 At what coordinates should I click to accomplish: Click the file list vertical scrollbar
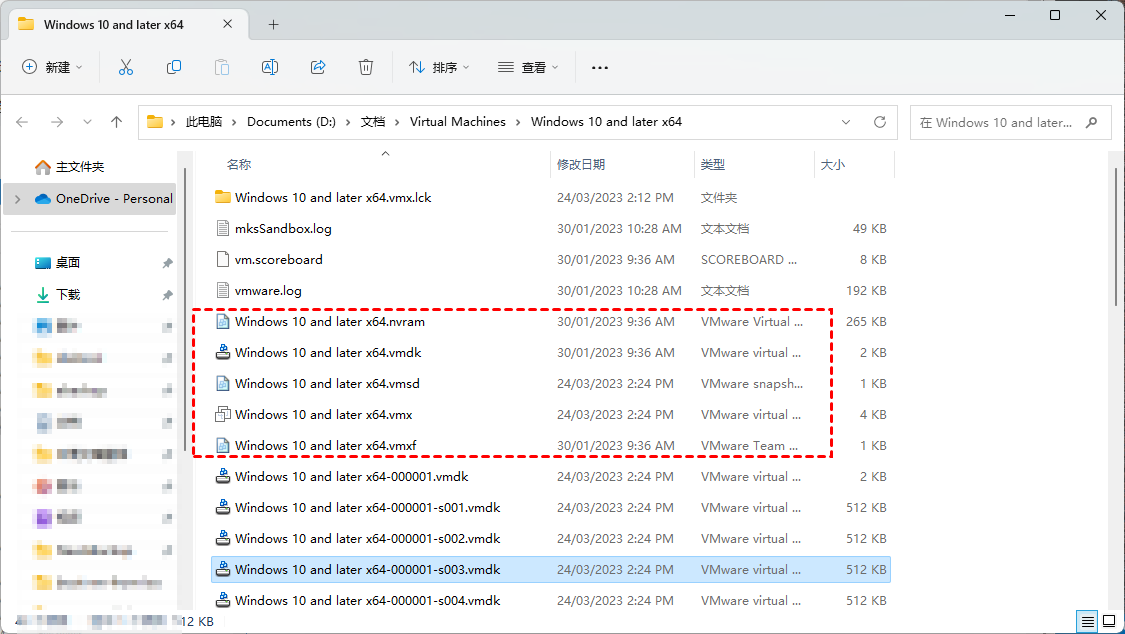(x=1116, y=237)
